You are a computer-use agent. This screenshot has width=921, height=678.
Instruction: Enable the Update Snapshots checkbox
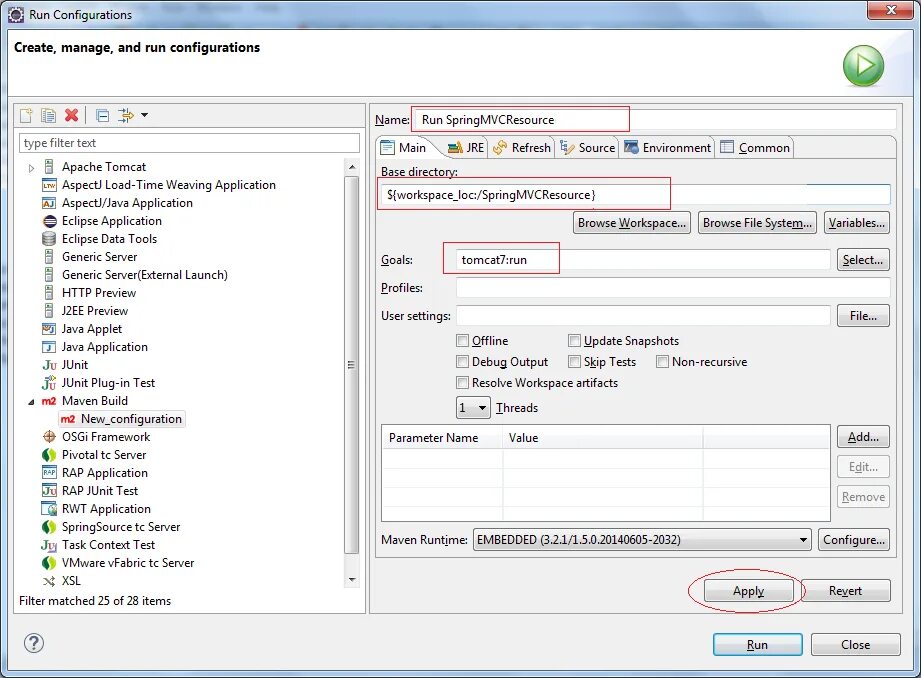point(574,341)
